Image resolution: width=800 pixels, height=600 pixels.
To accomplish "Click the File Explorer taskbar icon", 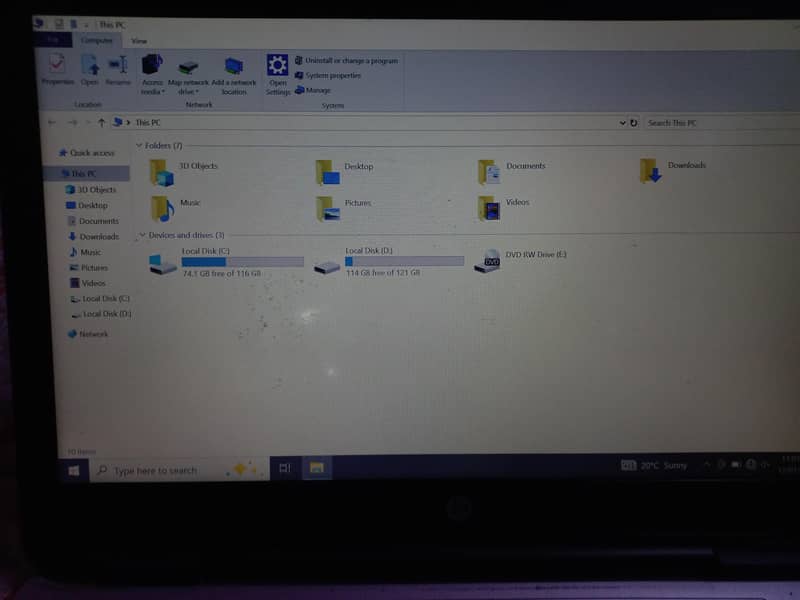I will point(316,468).
